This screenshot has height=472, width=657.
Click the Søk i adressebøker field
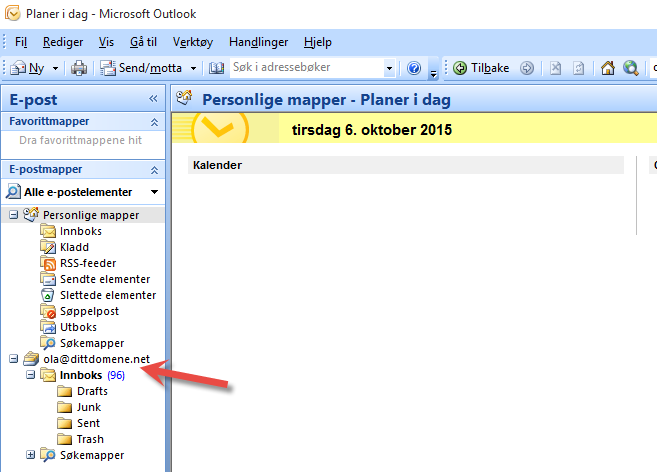307,67
